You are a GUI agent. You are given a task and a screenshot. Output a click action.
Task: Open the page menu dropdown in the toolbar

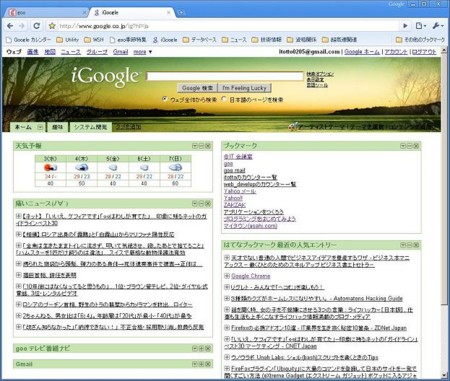pos(421,26)
